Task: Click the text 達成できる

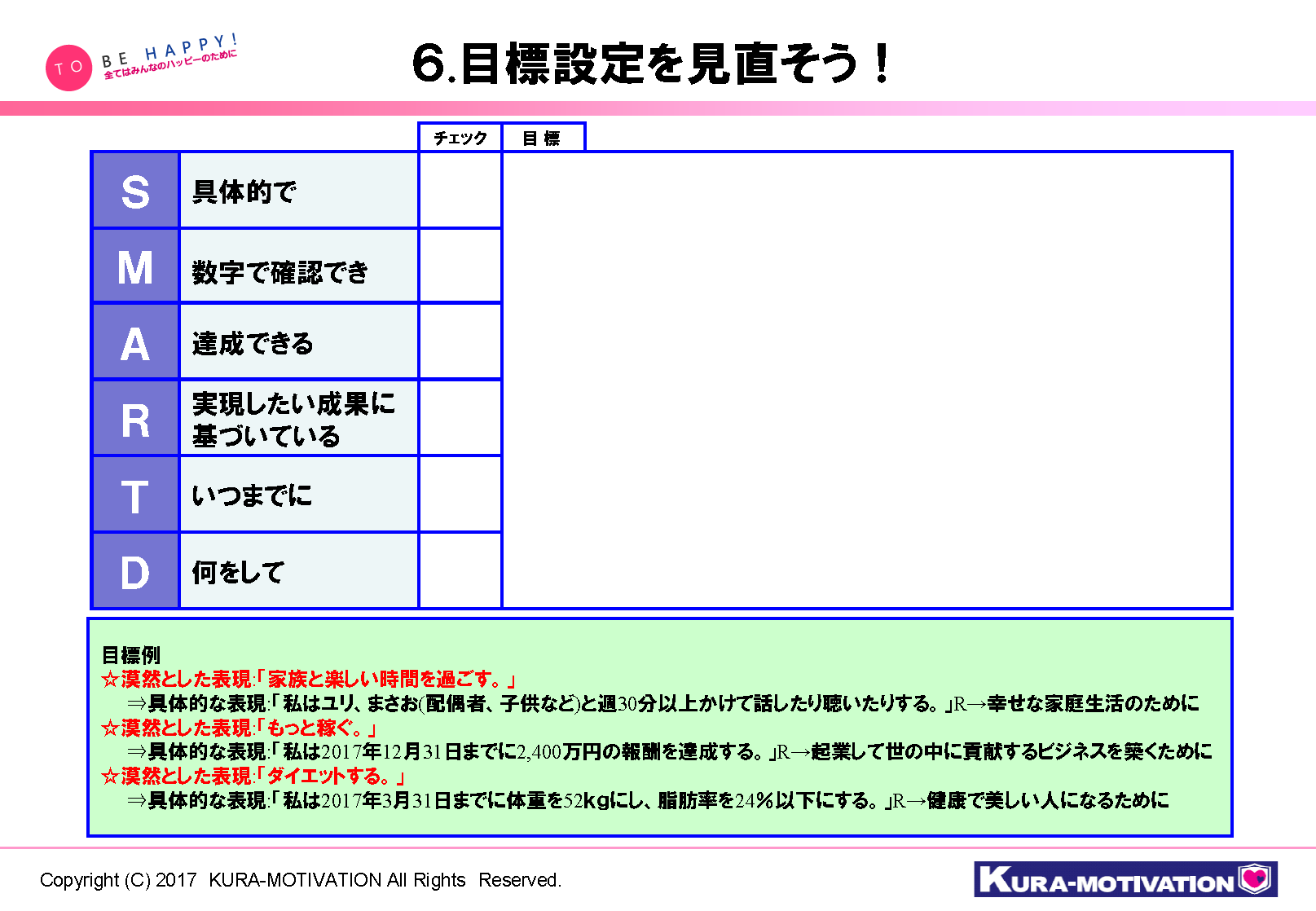Action: pos(253,344)
